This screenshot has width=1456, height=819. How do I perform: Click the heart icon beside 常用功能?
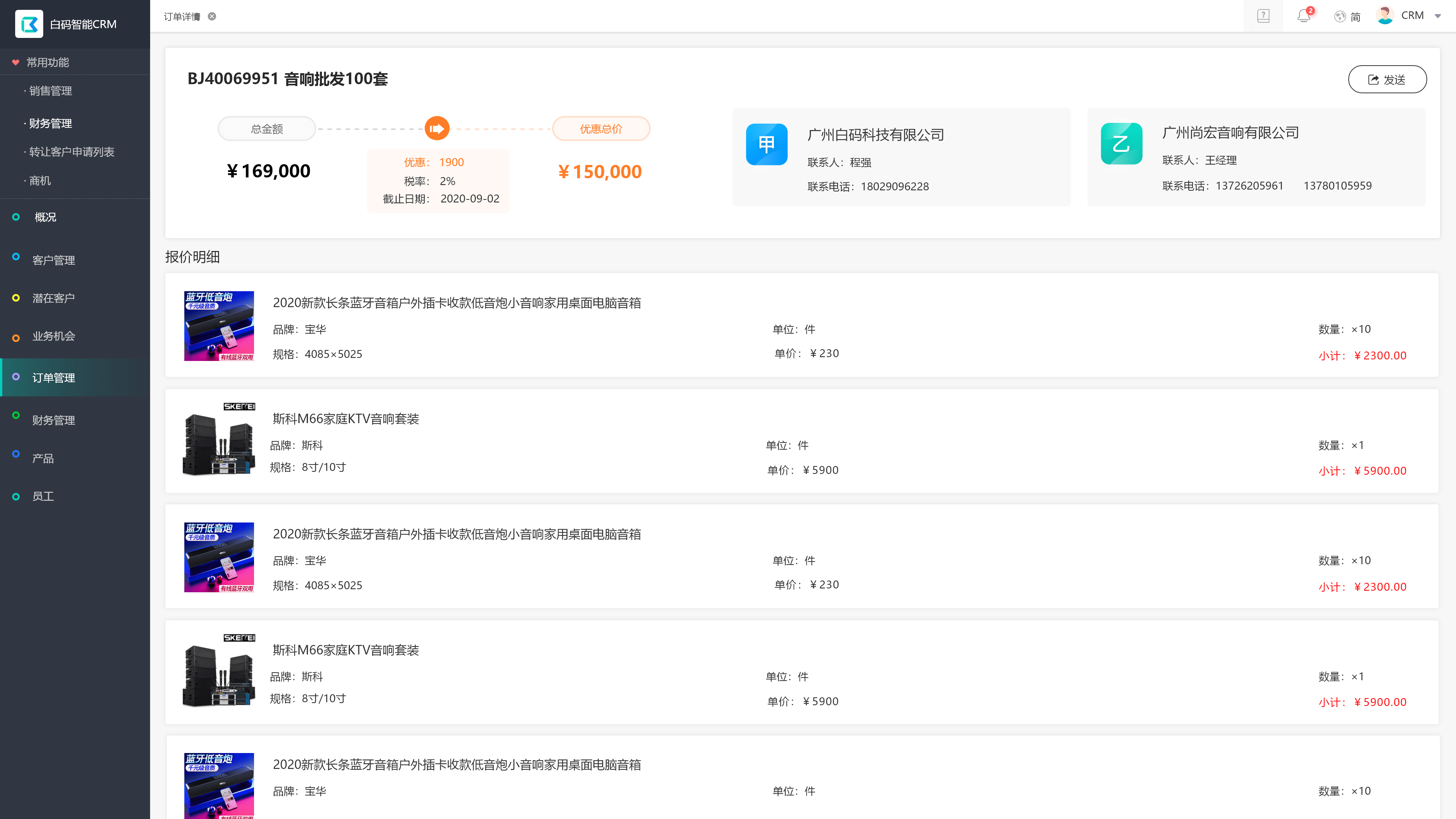tap(16, 62)
